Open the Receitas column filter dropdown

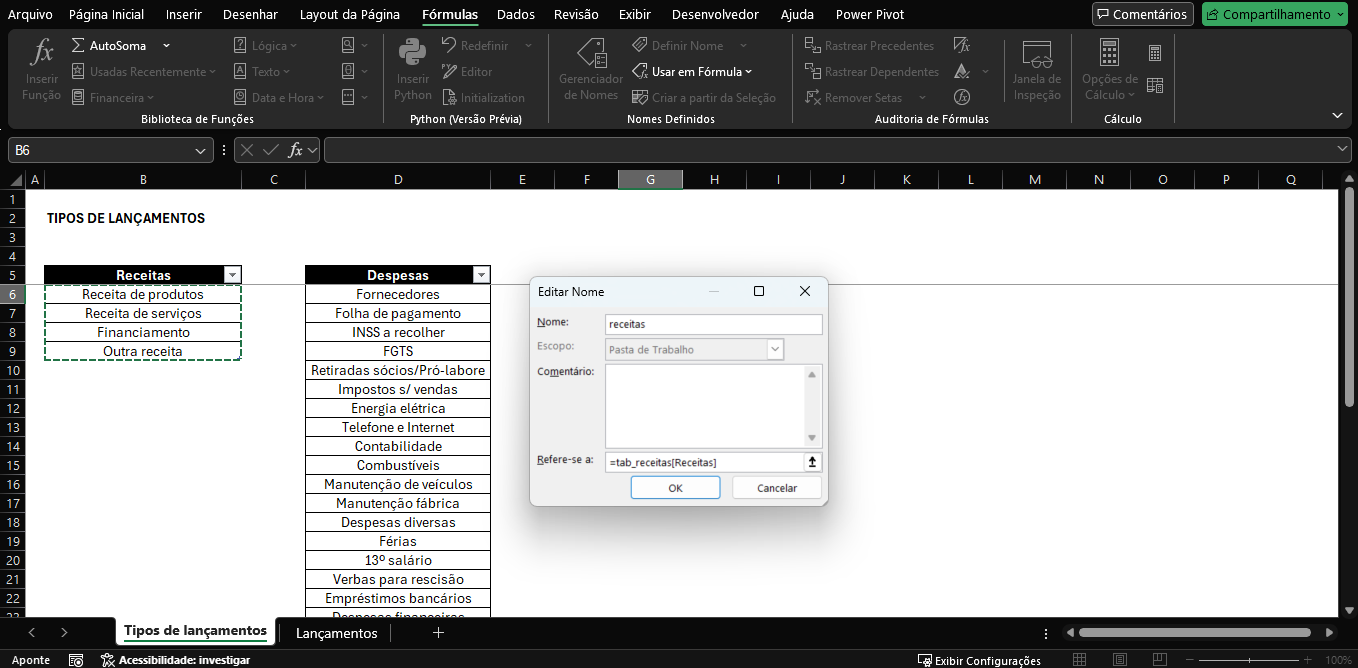tap(233, 275)
